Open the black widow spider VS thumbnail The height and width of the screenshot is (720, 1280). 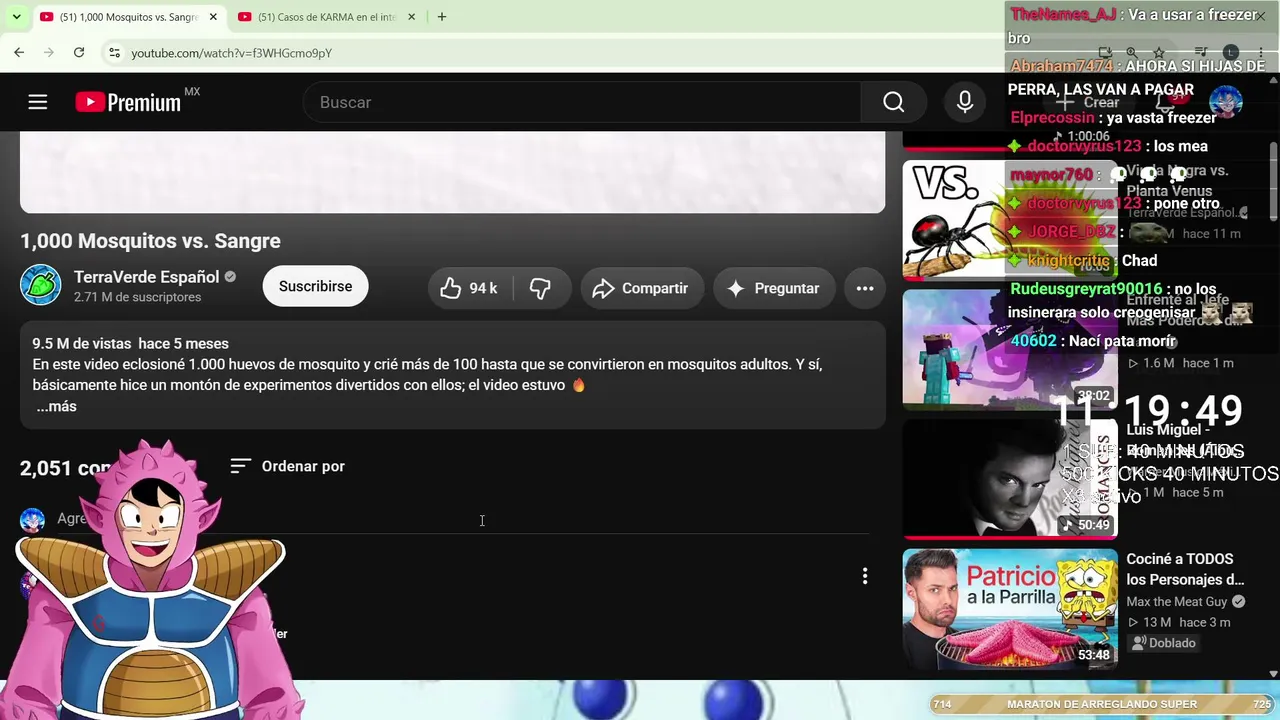click(x=1010, y=219)
